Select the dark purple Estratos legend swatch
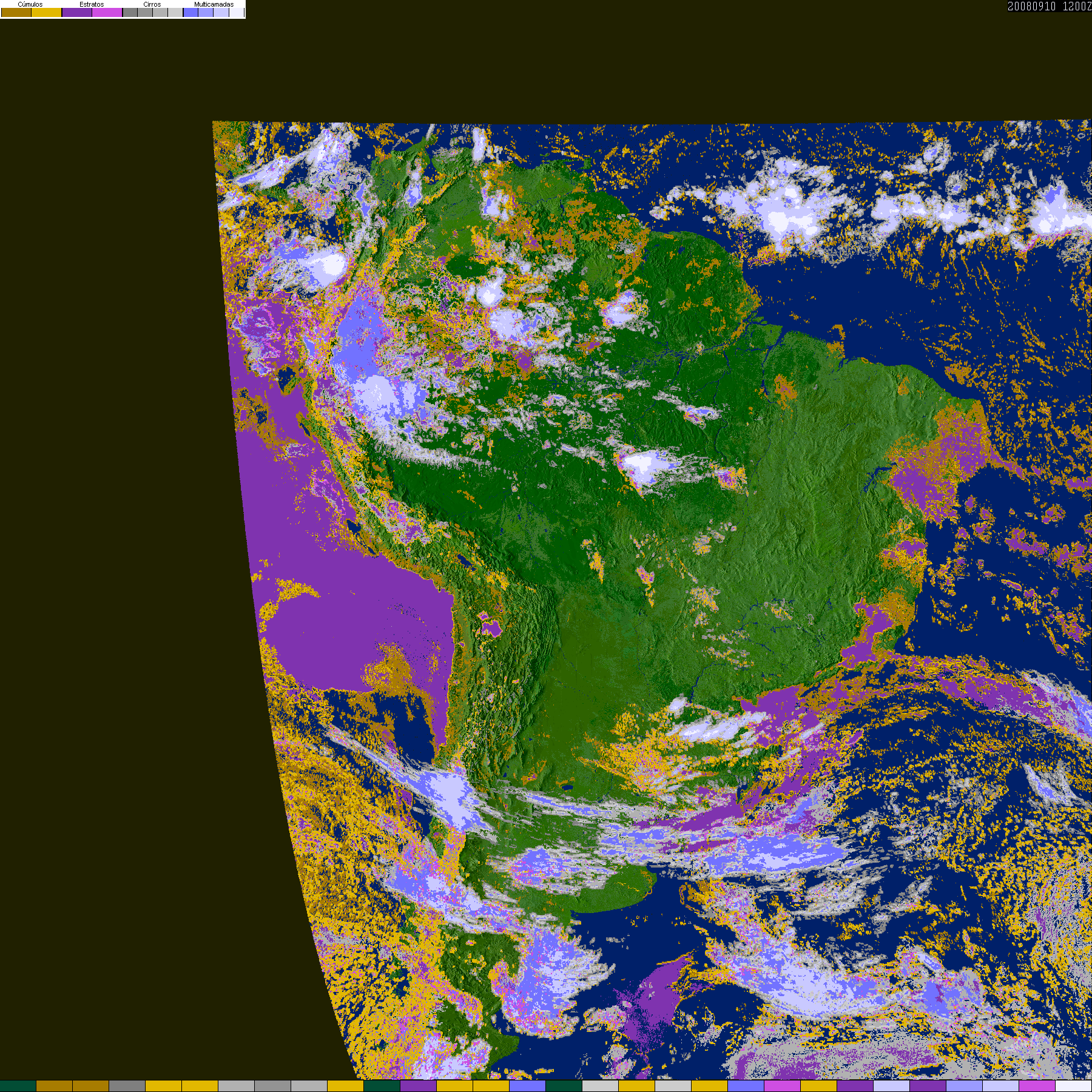Image resolution: width=1092 pixels, height=1092 pixels. [77, 12]
